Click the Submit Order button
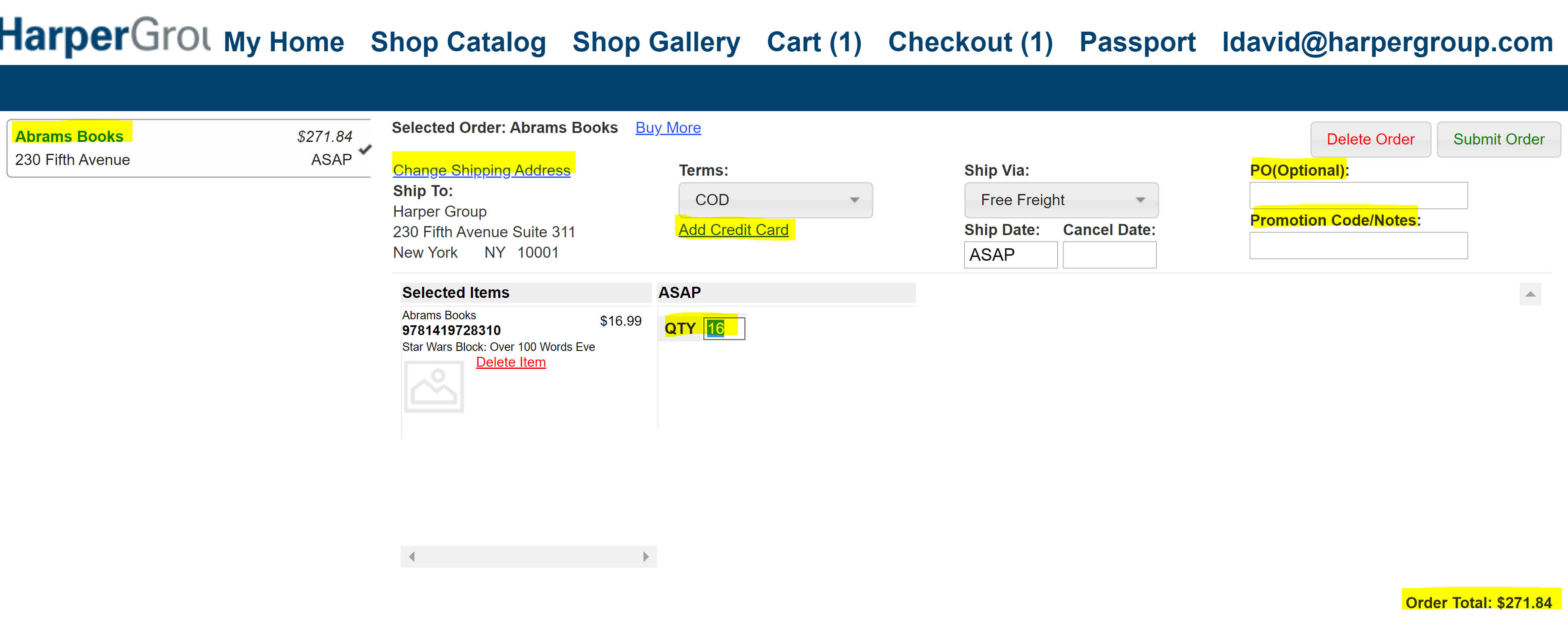Screen dimensions: 1568x630 tap(1499, 139)
